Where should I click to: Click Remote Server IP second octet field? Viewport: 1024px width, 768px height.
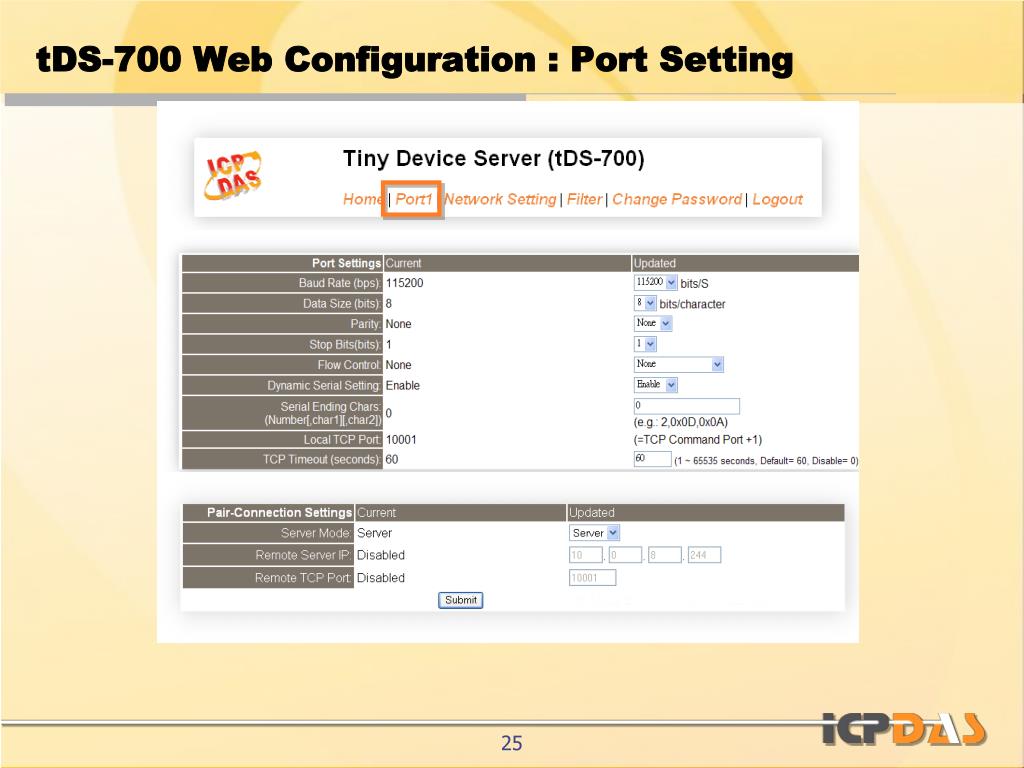pos(625,555)
